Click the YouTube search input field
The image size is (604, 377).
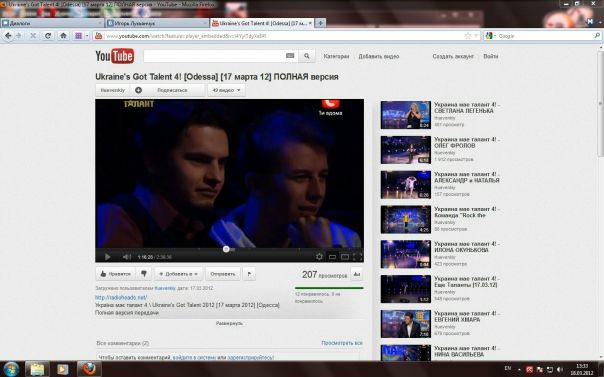pos(213,56)
